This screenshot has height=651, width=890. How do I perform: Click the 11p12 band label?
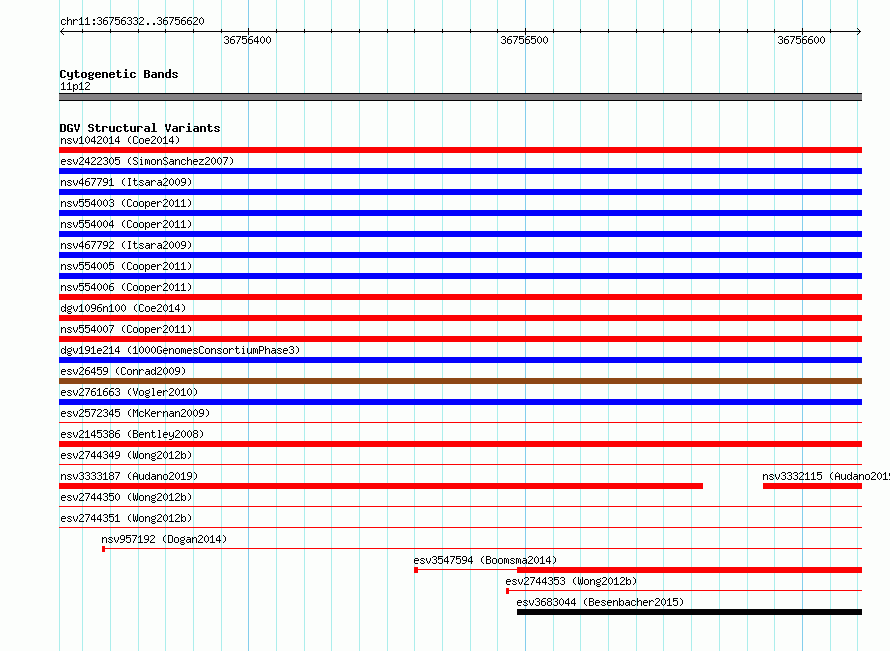coord(75,86)
